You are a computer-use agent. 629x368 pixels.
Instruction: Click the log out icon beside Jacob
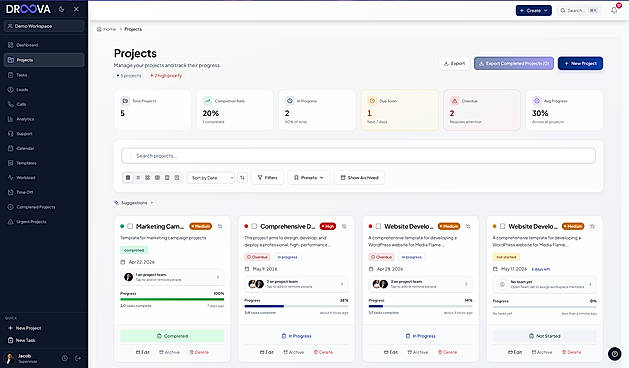tap(78, 358)
